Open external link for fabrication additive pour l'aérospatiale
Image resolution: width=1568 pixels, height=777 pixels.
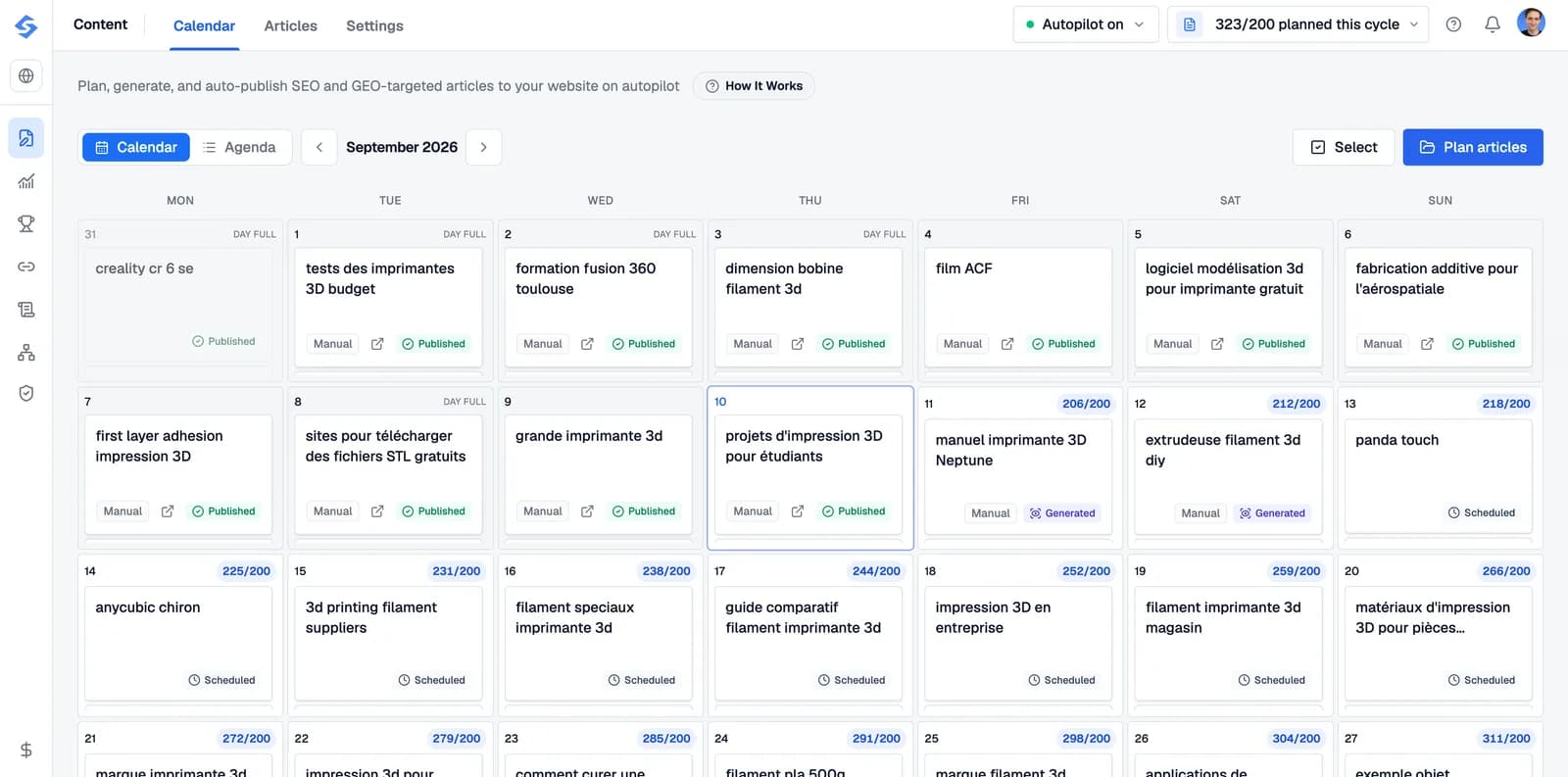(x=1427, y=344)
